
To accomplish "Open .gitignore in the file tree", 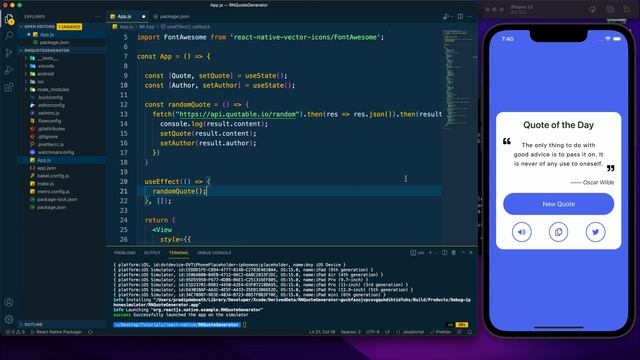I will [48, 137].
